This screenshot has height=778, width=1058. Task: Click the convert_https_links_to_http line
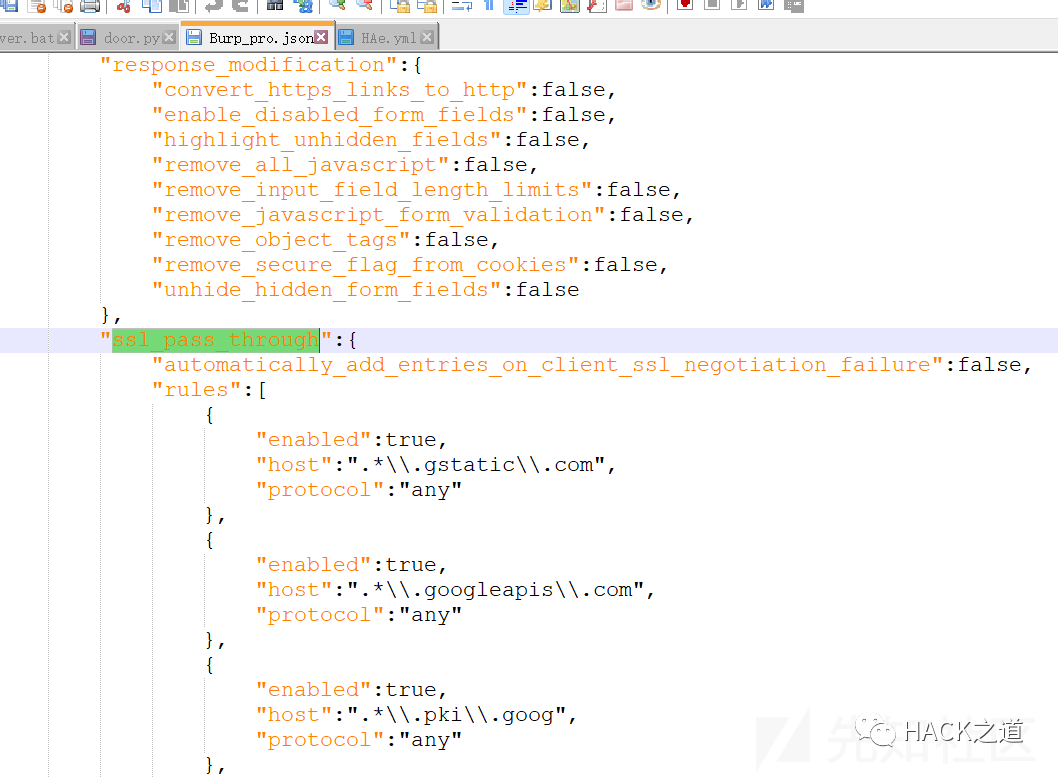pyautogui.click(x=383, y=90)
